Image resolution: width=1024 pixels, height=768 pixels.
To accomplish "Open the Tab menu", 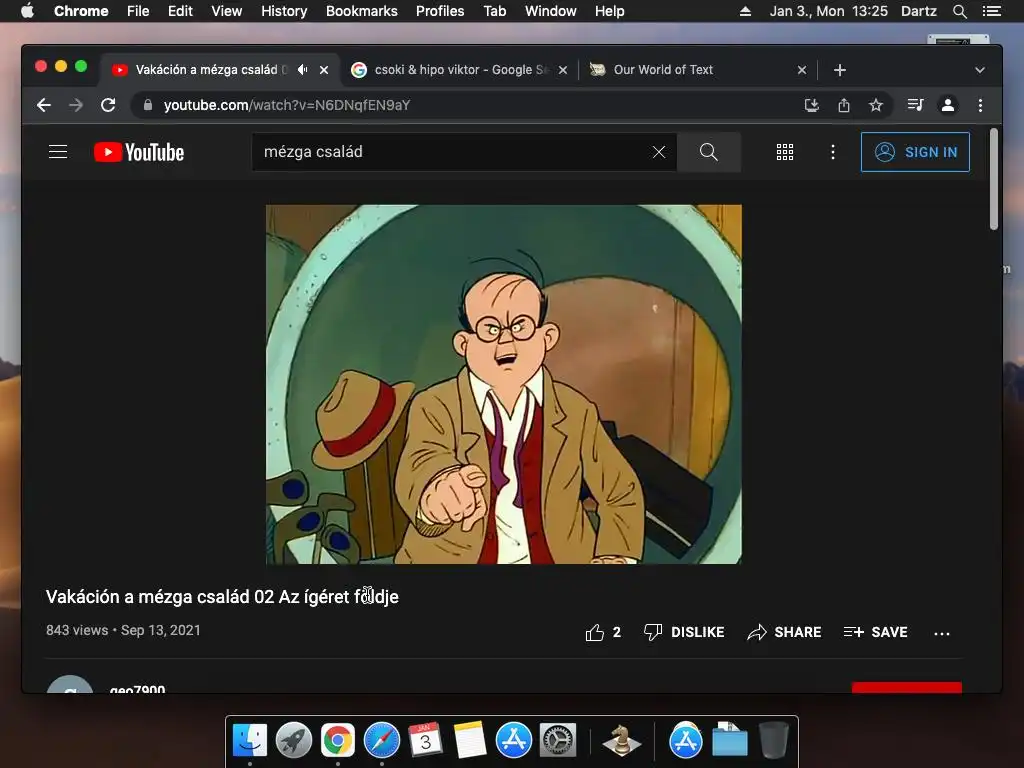I will point(495,11).
